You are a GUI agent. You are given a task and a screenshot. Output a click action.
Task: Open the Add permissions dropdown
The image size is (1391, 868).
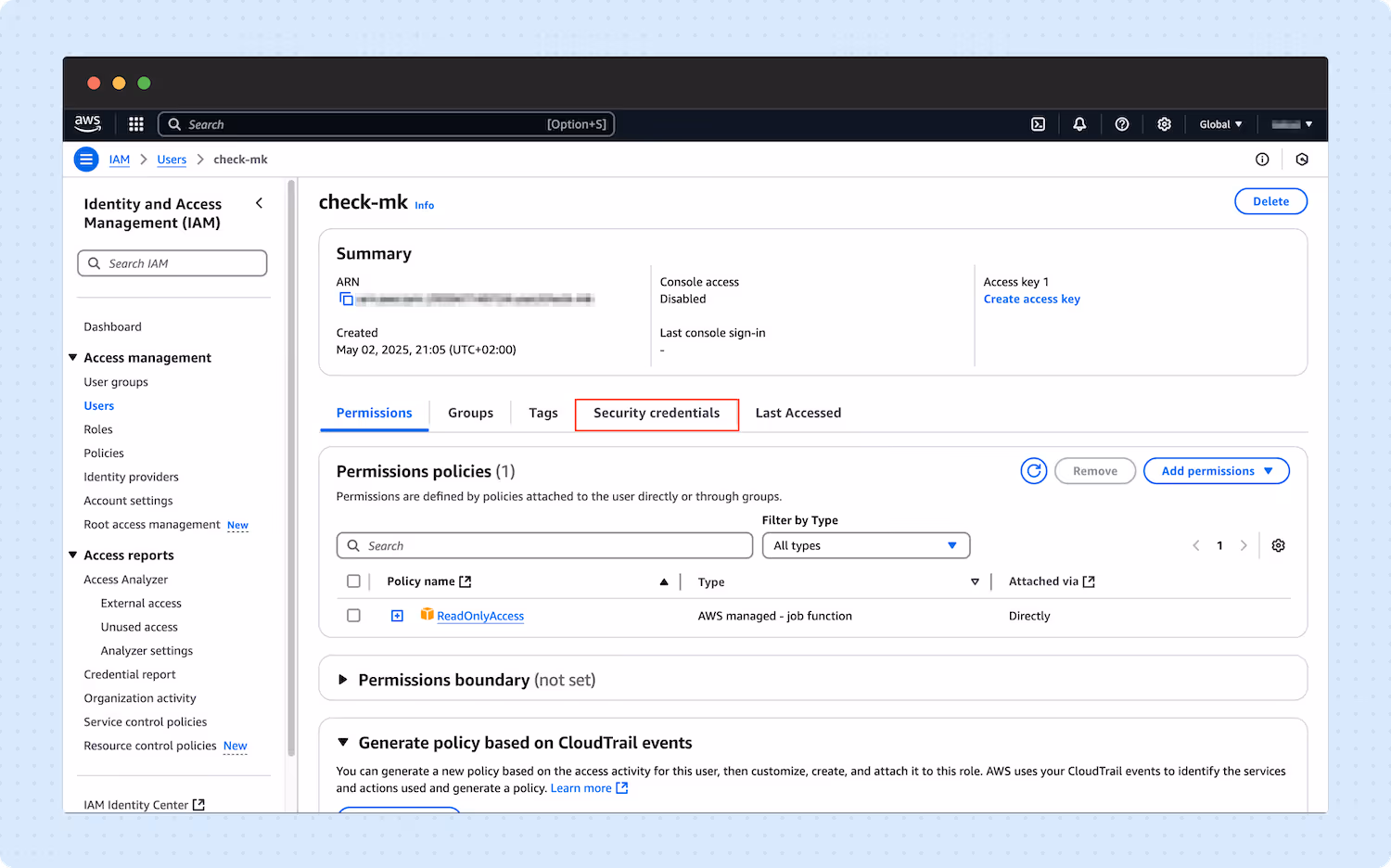[1216, 470]
